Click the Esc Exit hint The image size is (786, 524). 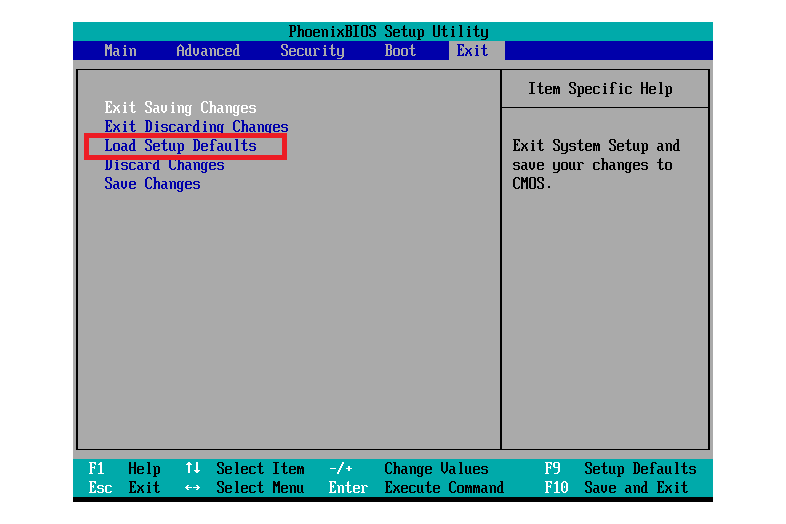[124, 488]
